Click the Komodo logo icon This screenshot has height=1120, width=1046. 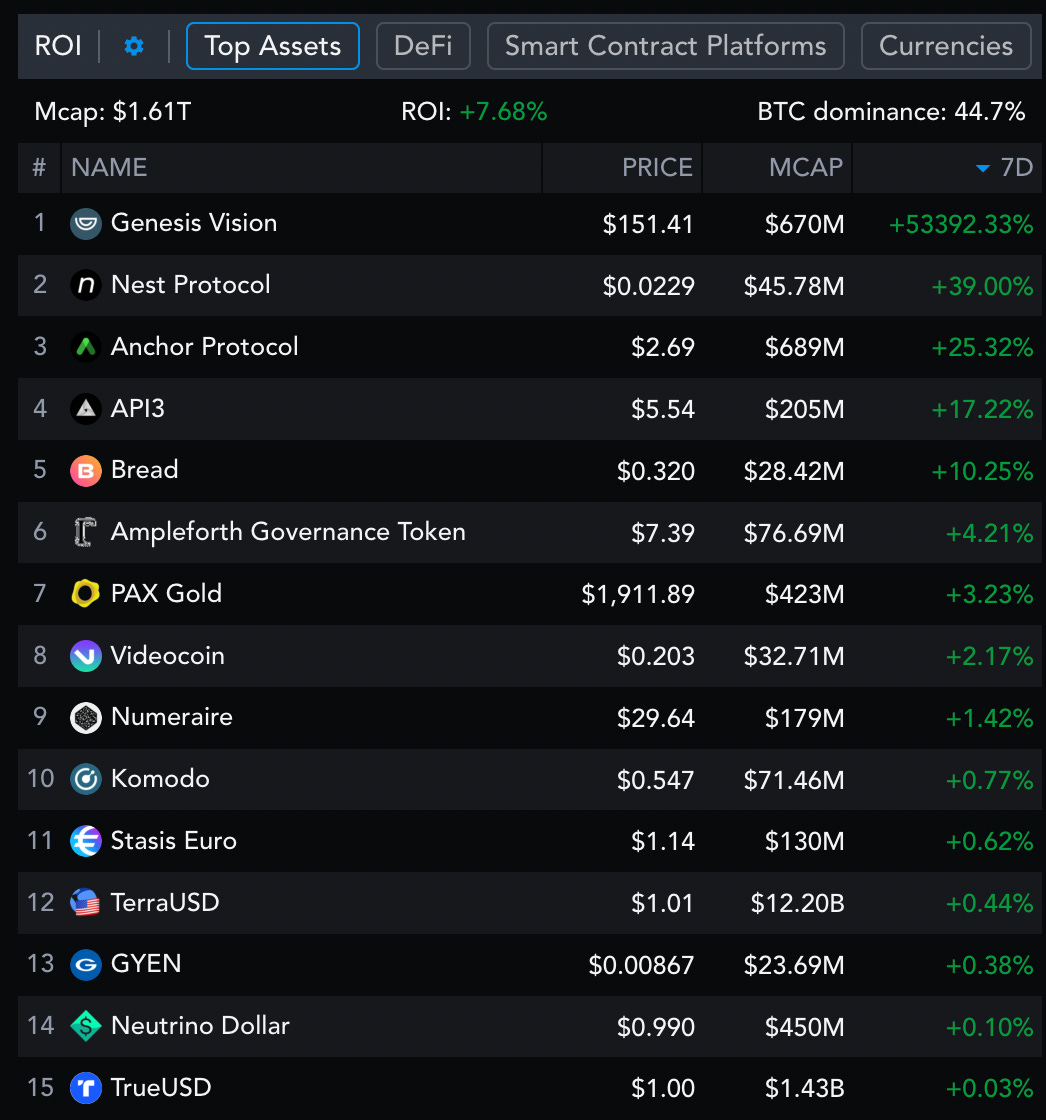[86, 779]
